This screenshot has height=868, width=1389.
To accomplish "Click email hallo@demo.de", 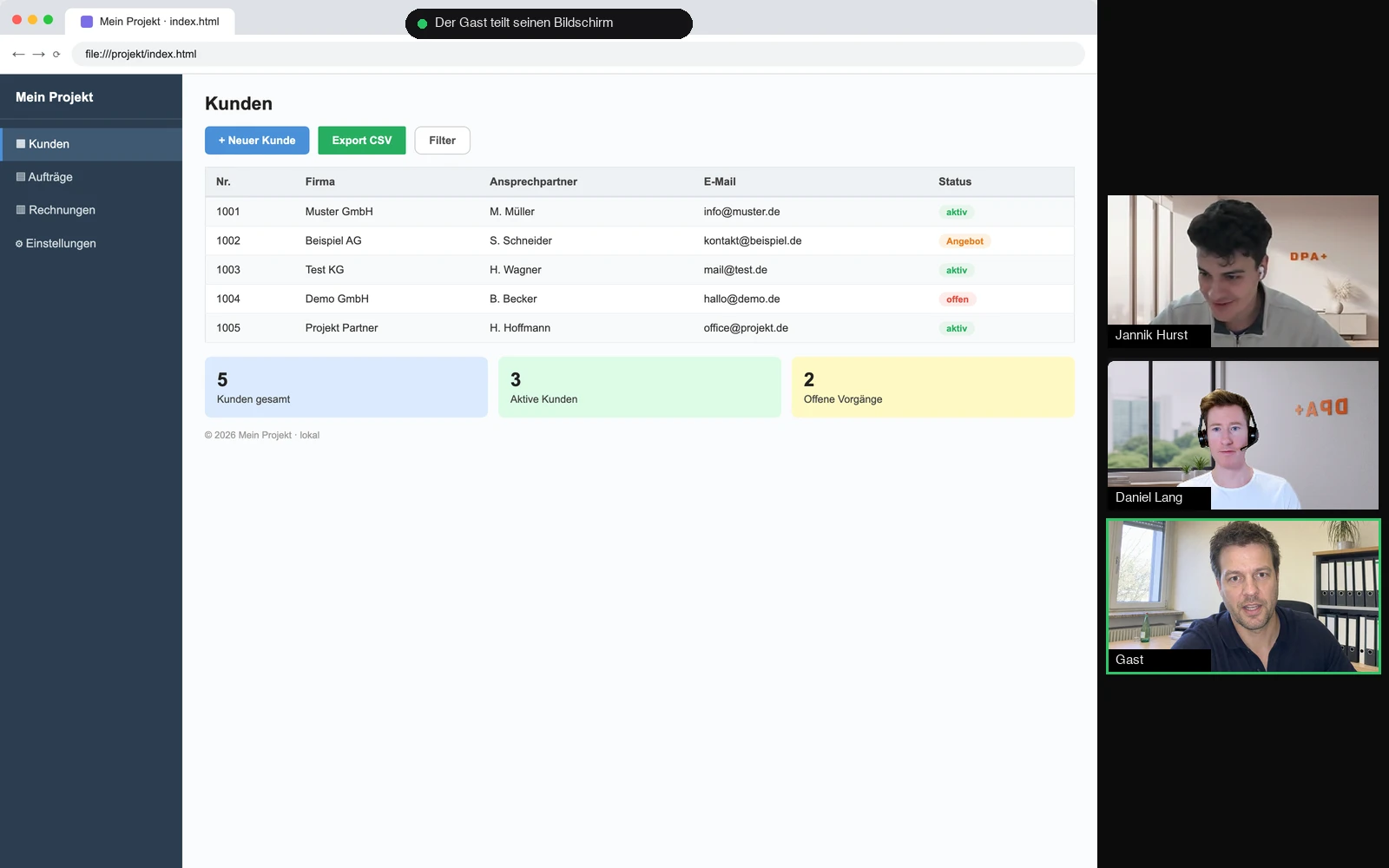I will [x=742, y=299].
